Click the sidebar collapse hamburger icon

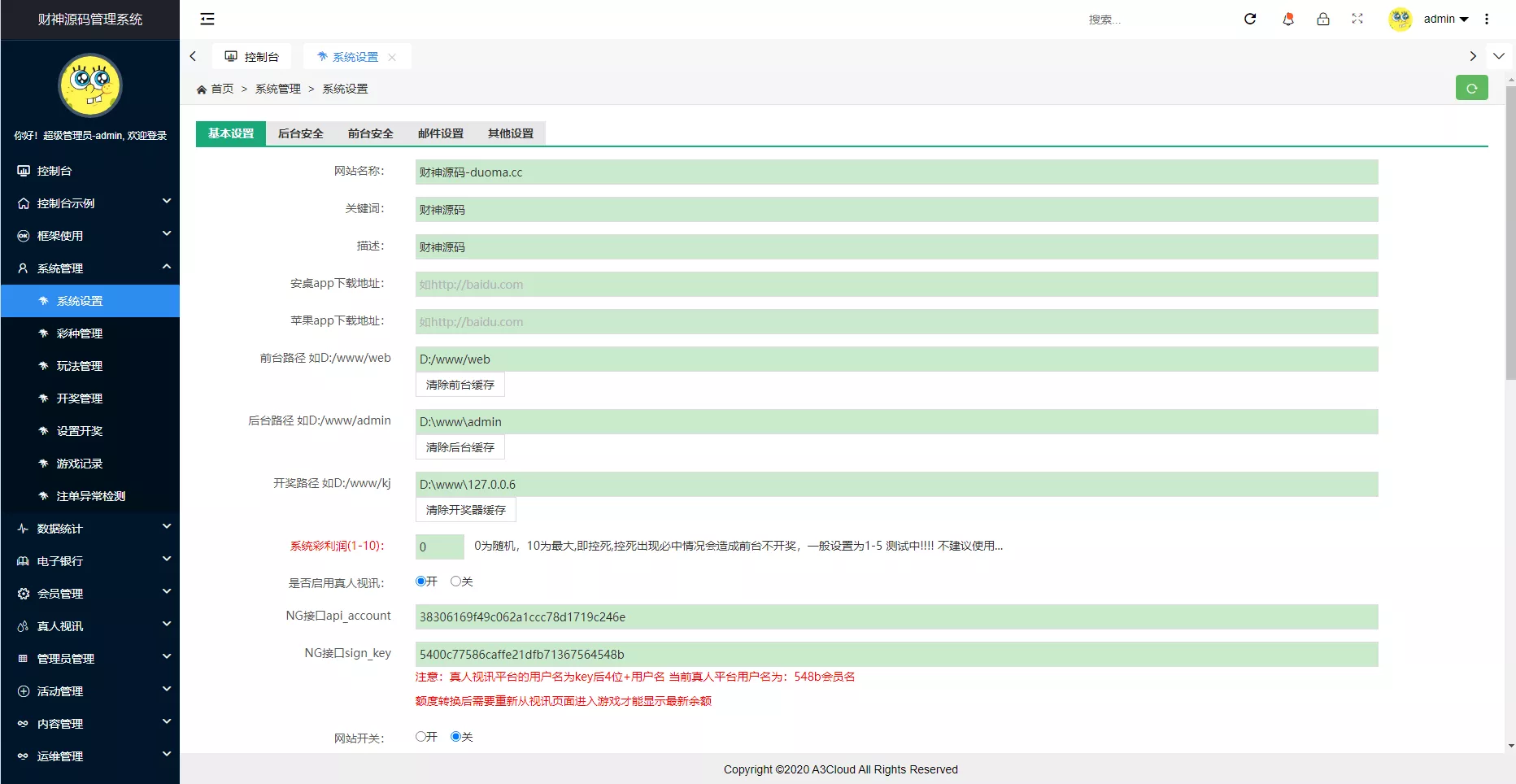point(207,19)
